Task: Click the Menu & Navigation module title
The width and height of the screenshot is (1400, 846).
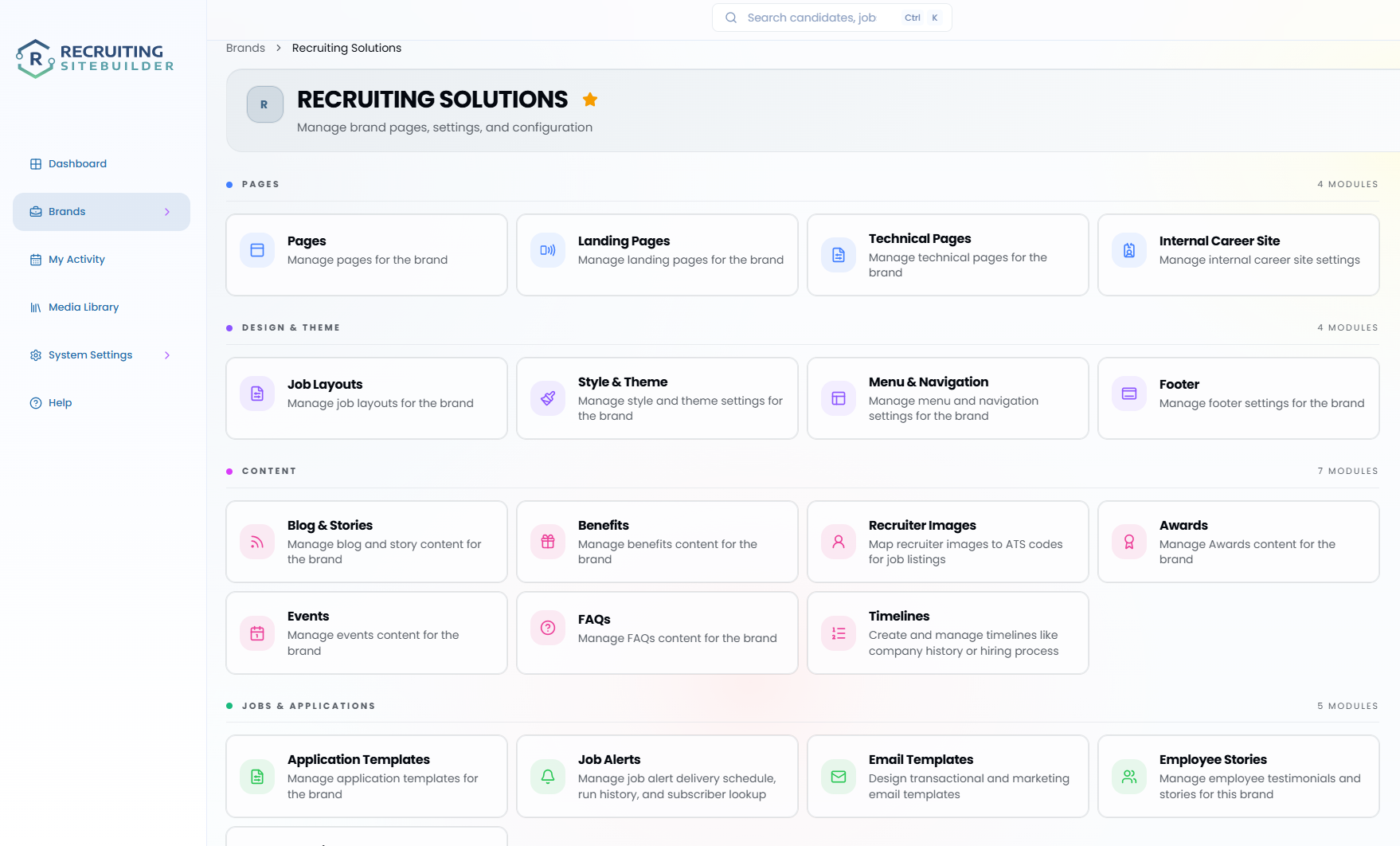Action: pos(929,382)
